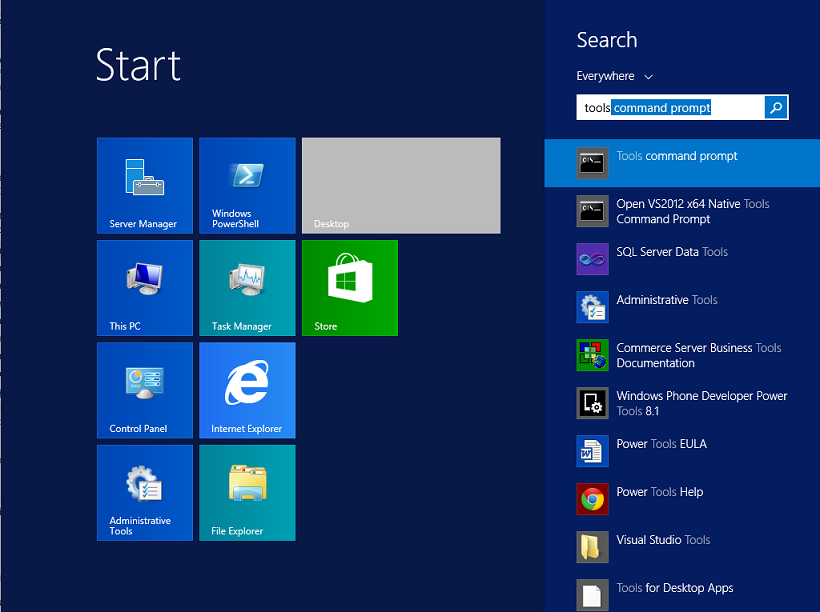Image resolution: width=820 pixels, height=612 pixels.
Task: Click the Power Tools EULA Word icon
Action: pos(593,451)
